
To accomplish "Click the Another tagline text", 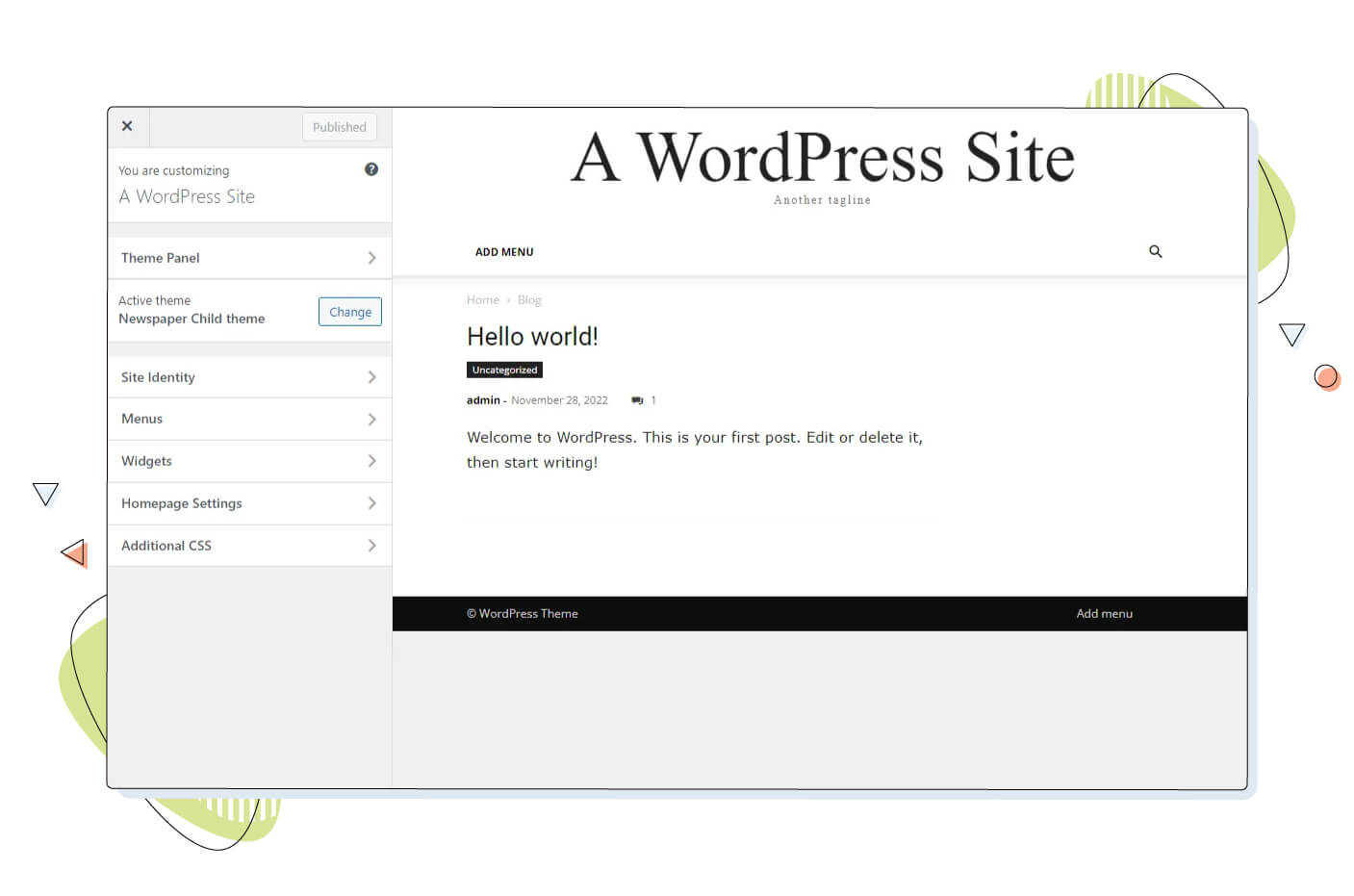I will (x=822, y=200).
